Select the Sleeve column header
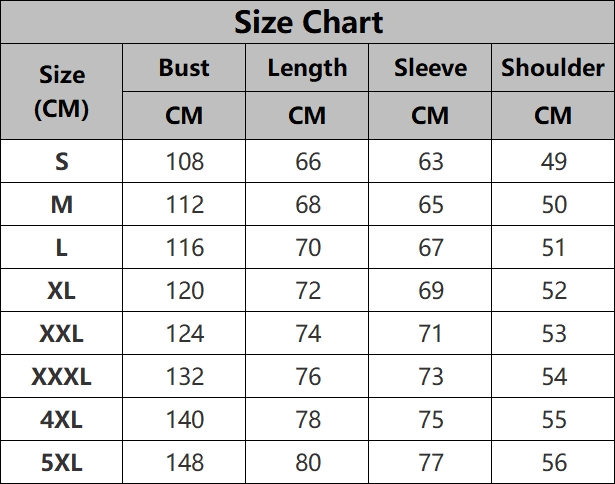This screenshot has height=484, width=615. [430, 68]
